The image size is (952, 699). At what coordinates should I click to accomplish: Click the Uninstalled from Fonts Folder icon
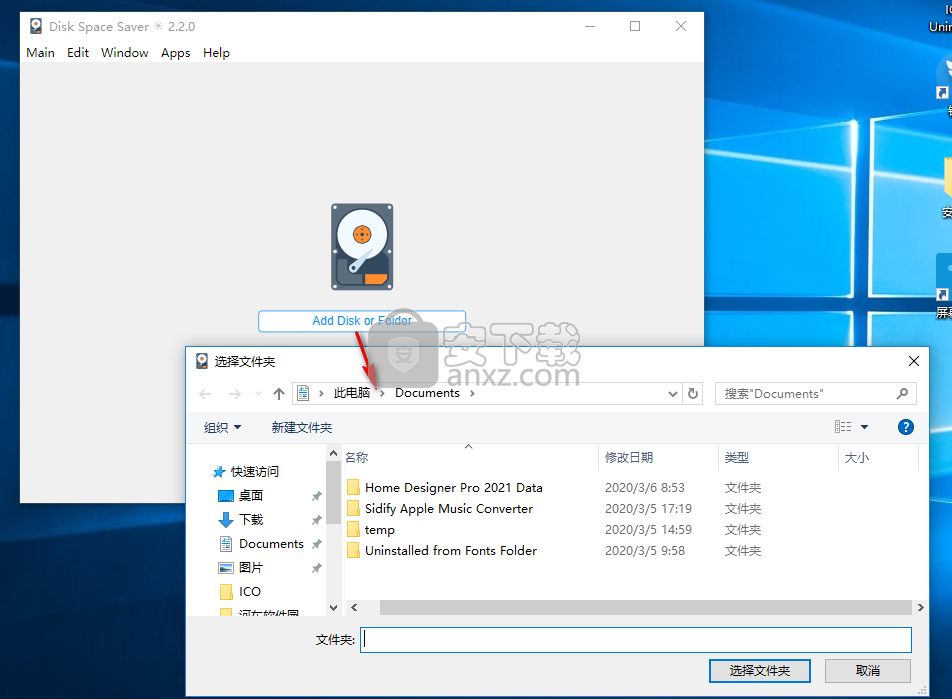(353, 550)
